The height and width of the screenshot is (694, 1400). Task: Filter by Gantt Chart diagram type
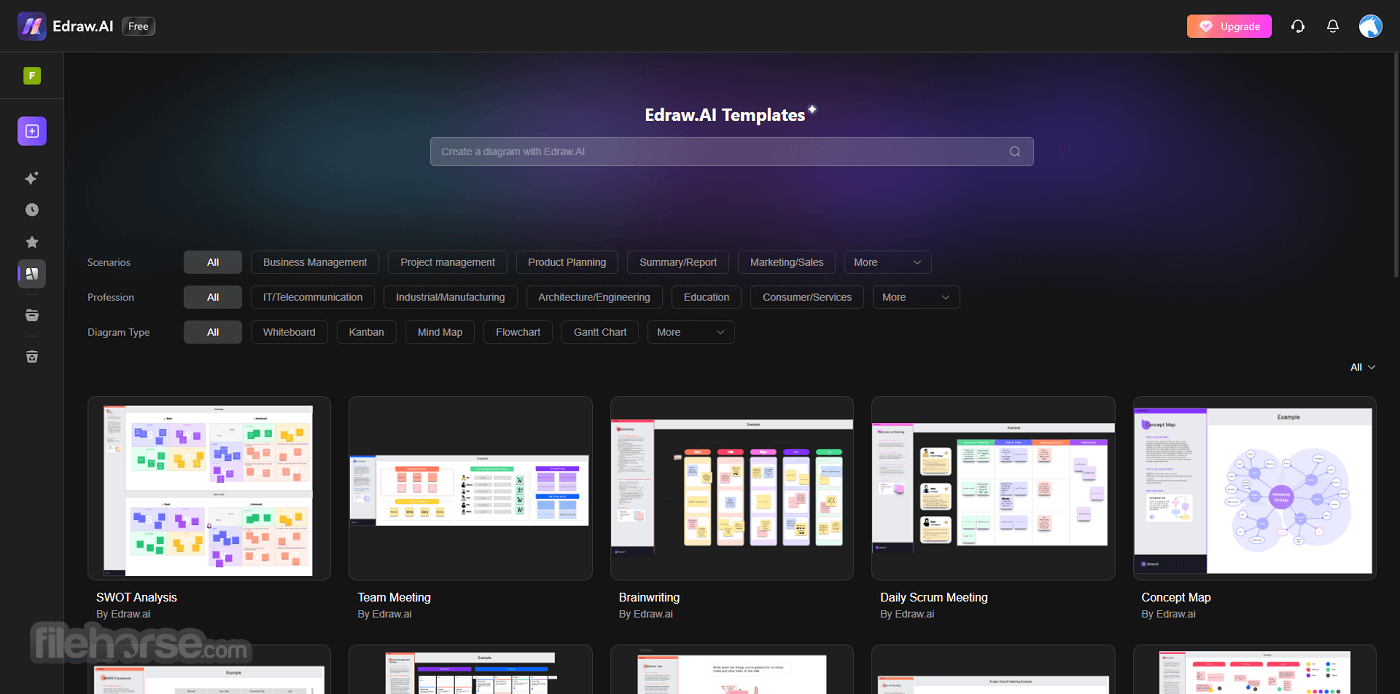(600, 332)
